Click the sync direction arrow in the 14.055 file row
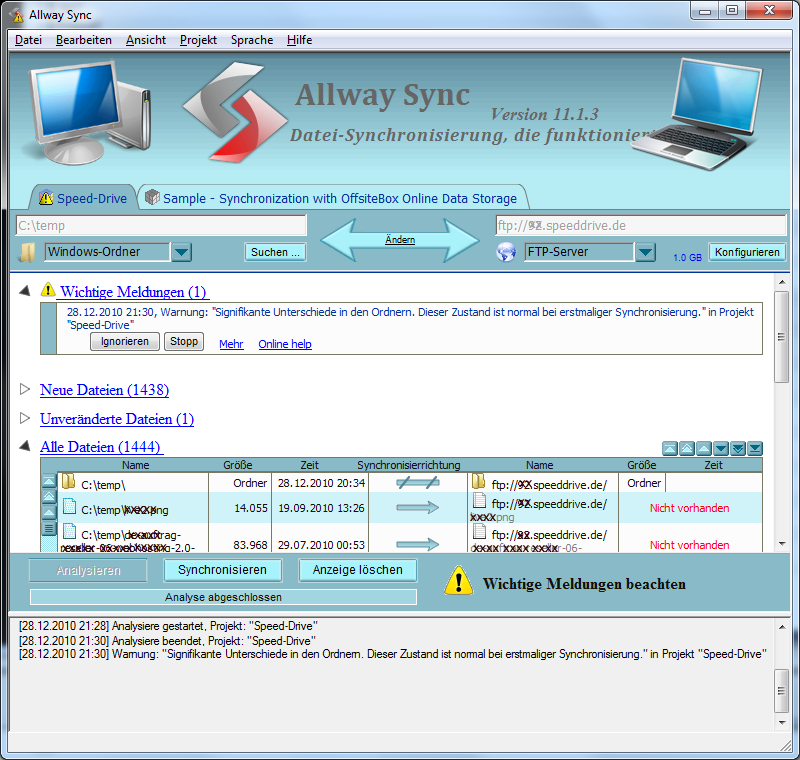Viewport: 800px width, 760px height. [x=417, y=508]
